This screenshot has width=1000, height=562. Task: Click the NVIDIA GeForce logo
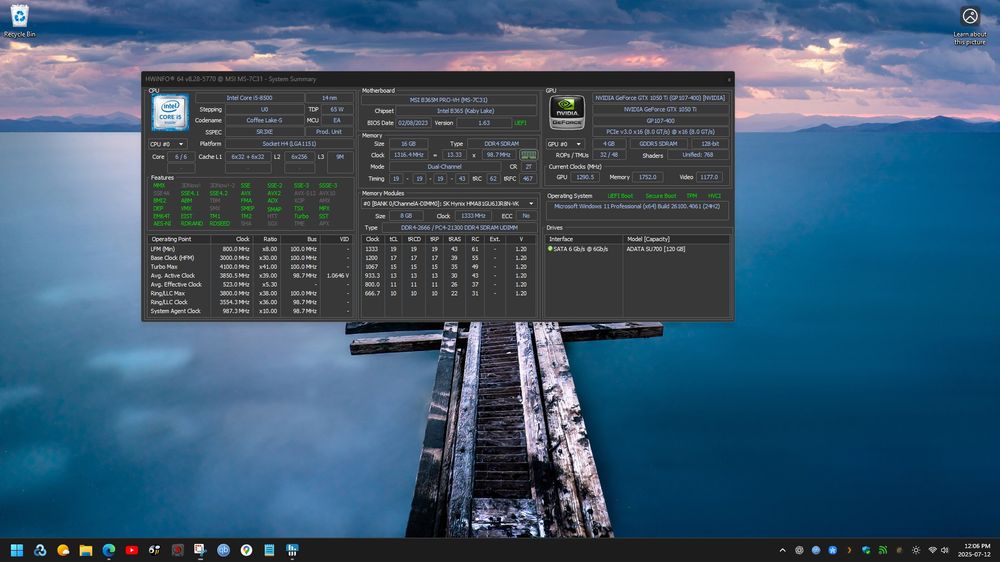(566, 112)
